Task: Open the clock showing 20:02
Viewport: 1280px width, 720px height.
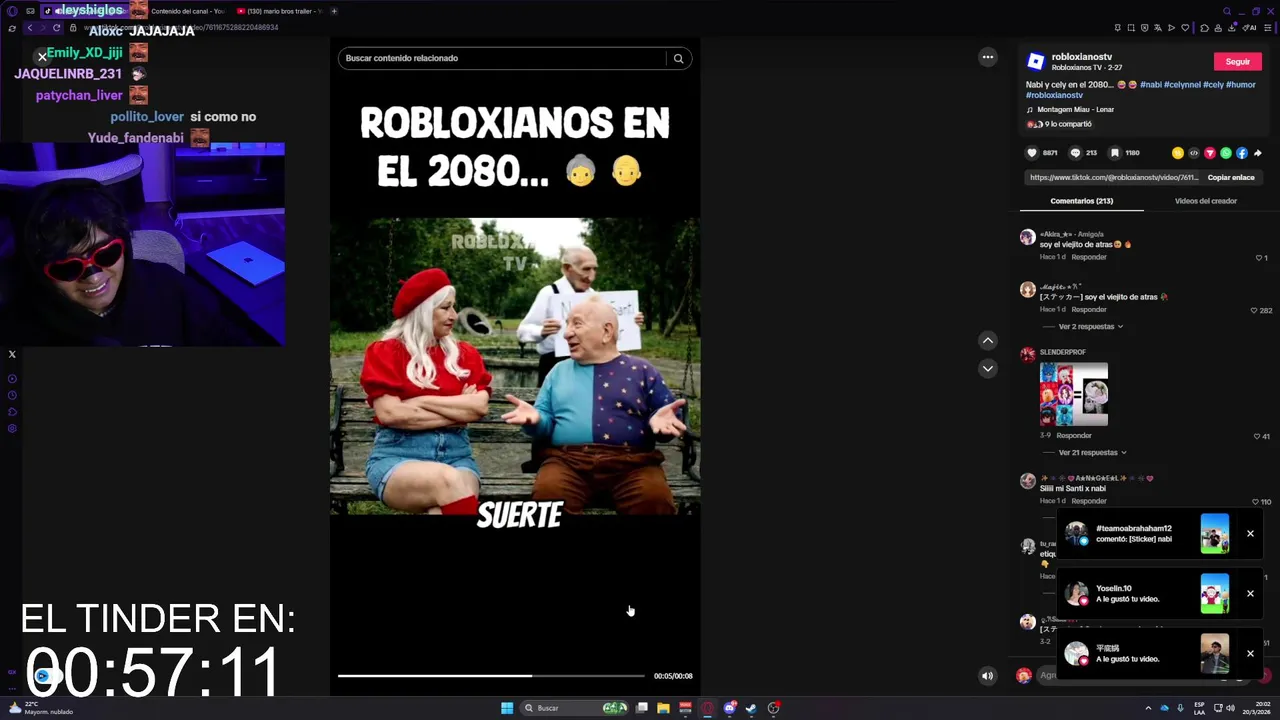Action: [x=1256, y=708]
